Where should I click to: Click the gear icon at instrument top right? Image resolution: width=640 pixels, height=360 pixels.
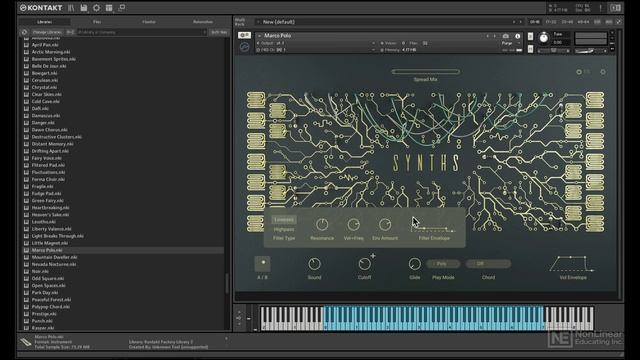(x=603, y=72)
